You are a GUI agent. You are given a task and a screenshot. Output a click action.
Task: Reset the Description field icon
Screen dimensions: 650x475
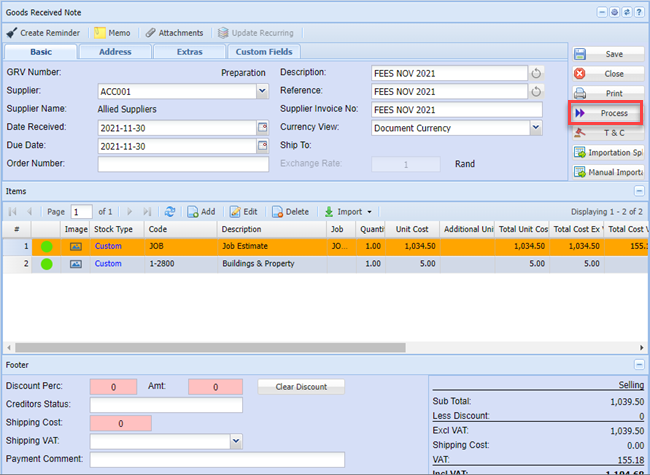536,73
